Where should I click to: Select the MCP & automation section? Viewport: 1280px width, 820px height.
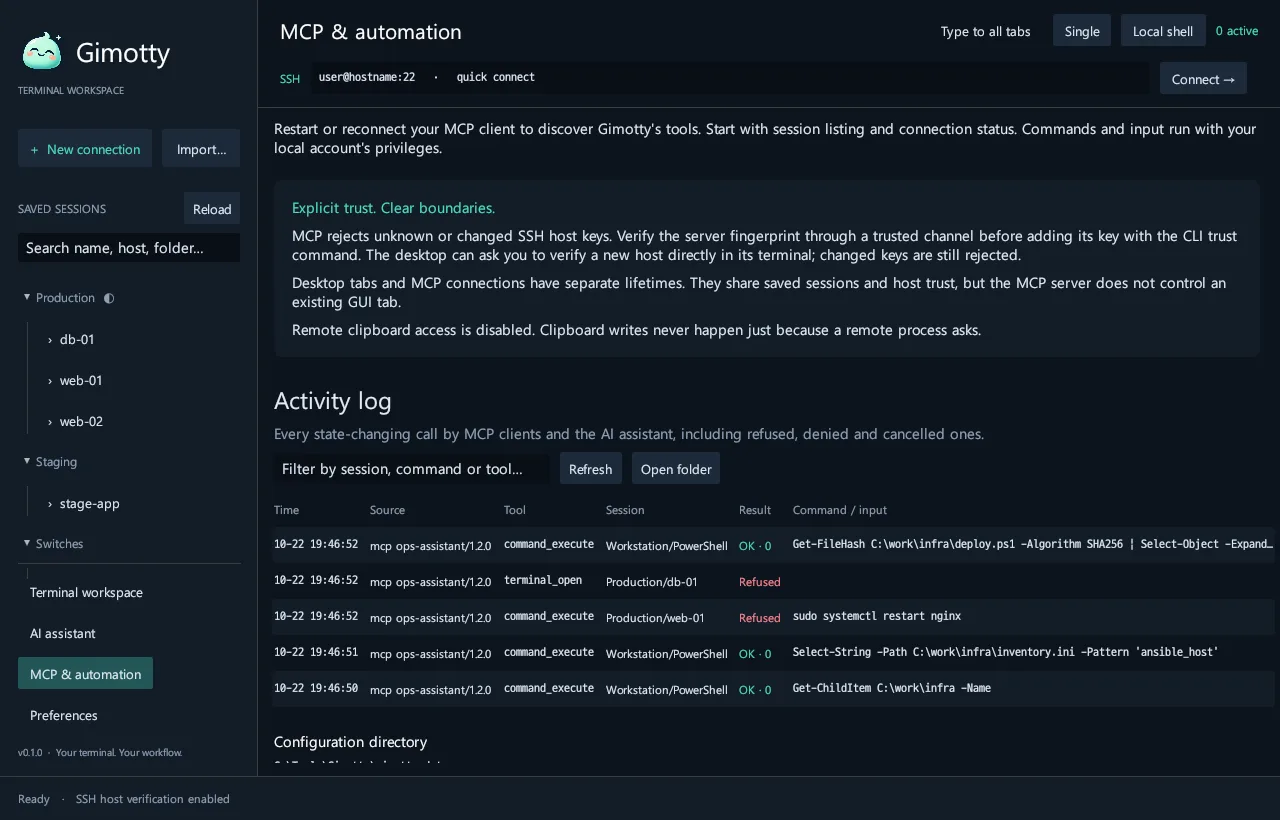[x=85, y=674]
